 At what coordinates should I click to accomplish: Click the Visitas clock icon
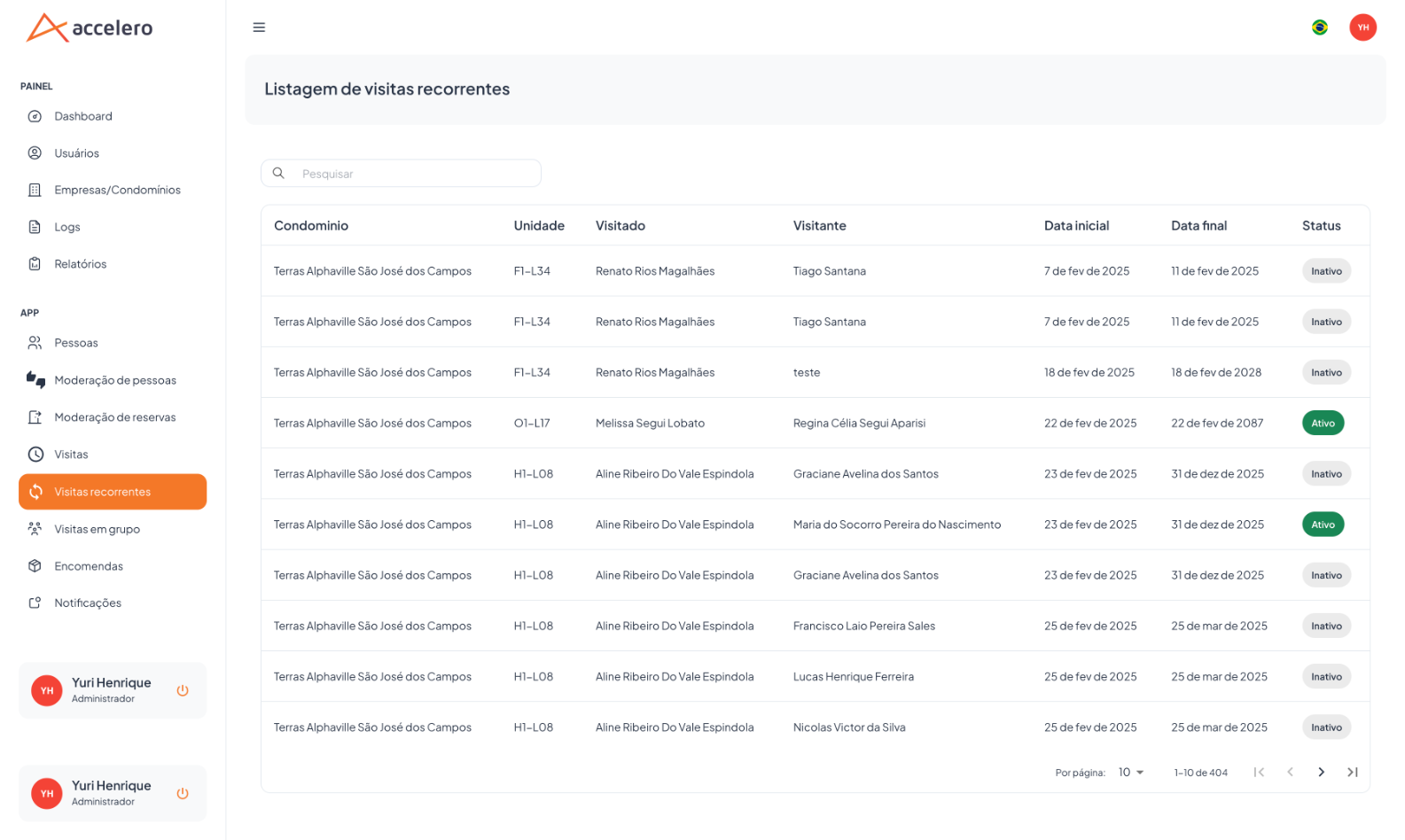tap(35, 455)
